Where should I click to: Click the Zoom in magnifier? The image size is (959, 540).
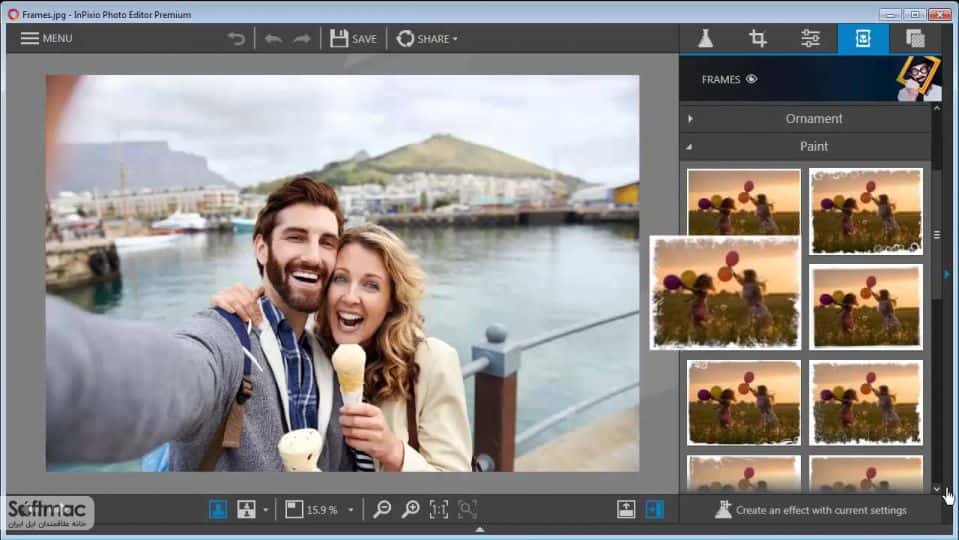410,509
